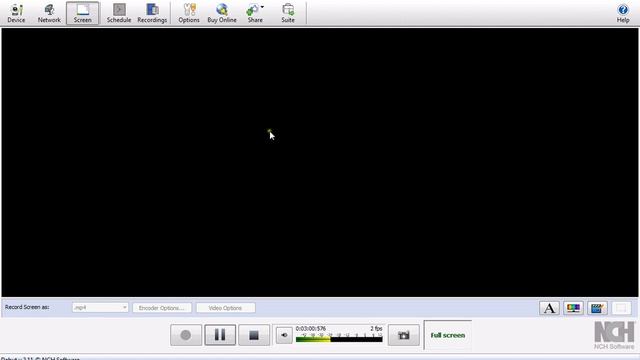Click the Buy Online icon
The height and width of the screenshot is (360, 640).
222,13
